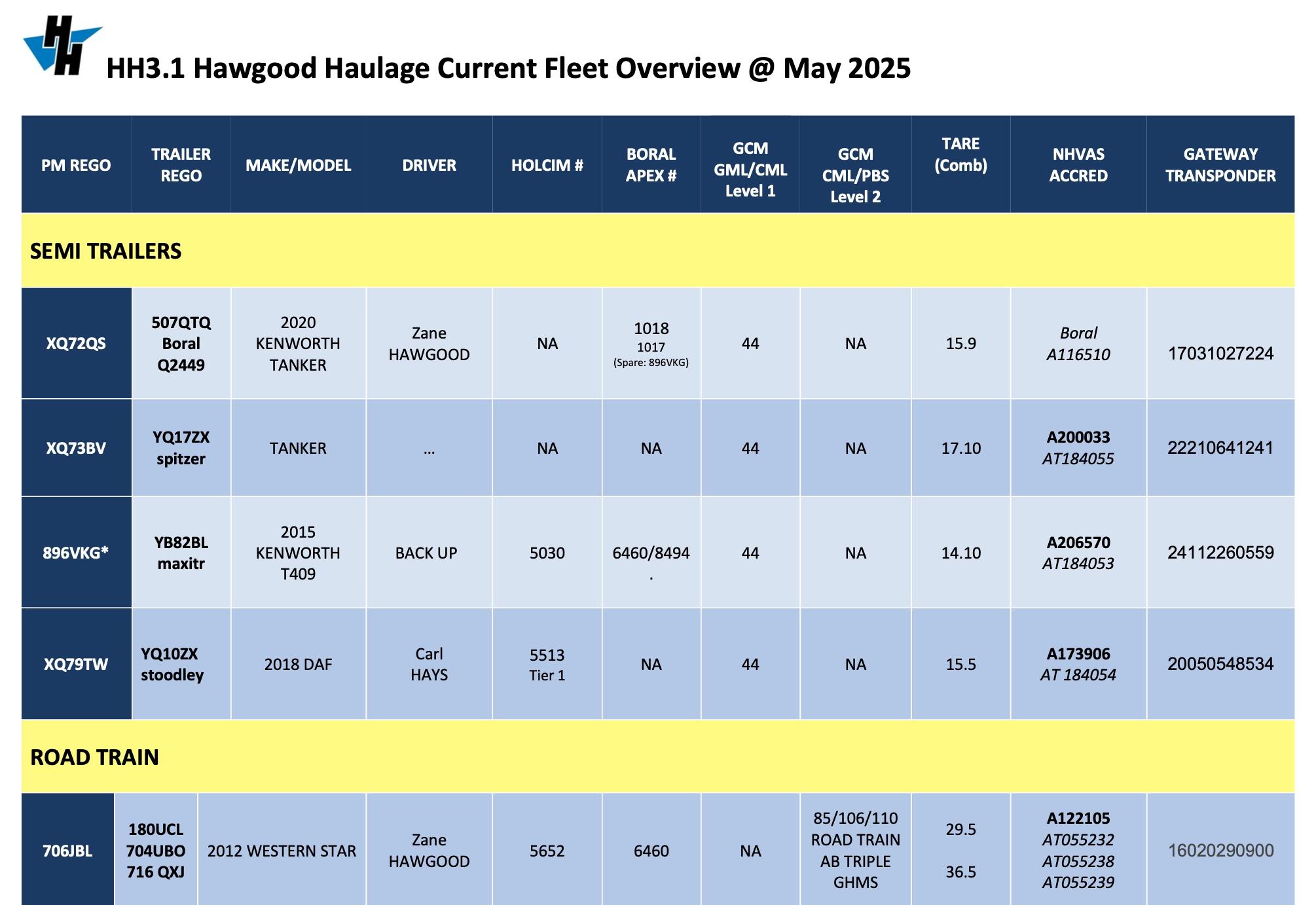The width and height of the screenshot is (1316, 905).
Task: Click the XQ72QS rego cell
Action: click(x=76, y=343)
